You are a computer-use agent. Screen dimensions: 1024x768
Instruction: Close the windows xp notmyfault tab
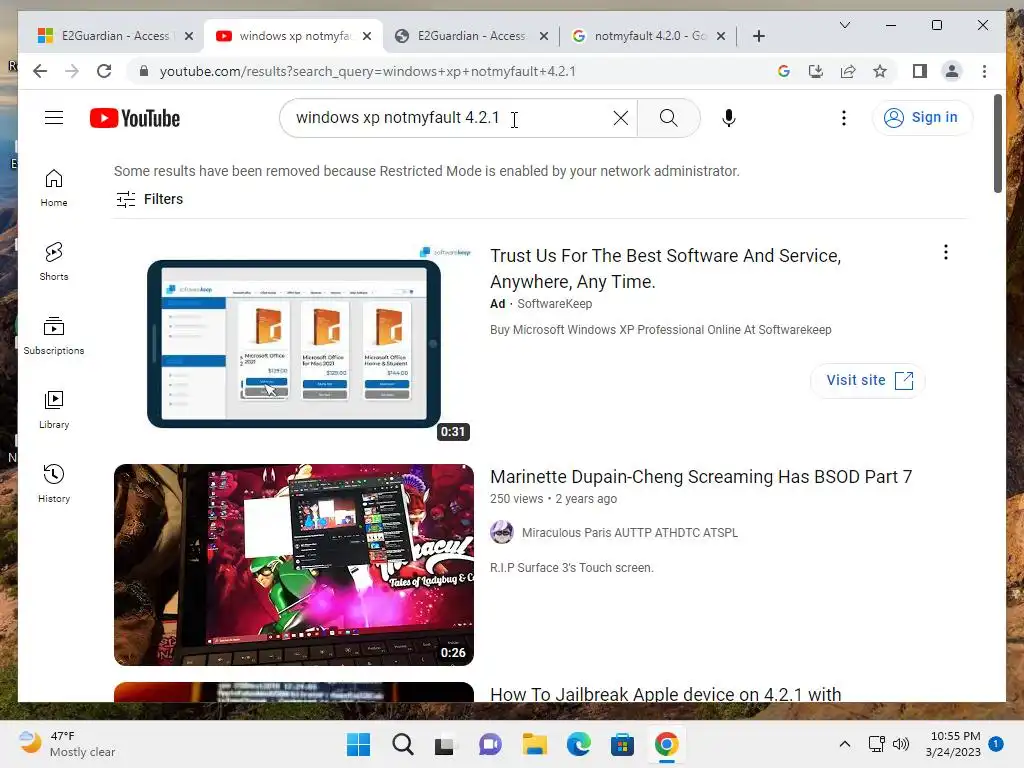[x=367, y=36]
